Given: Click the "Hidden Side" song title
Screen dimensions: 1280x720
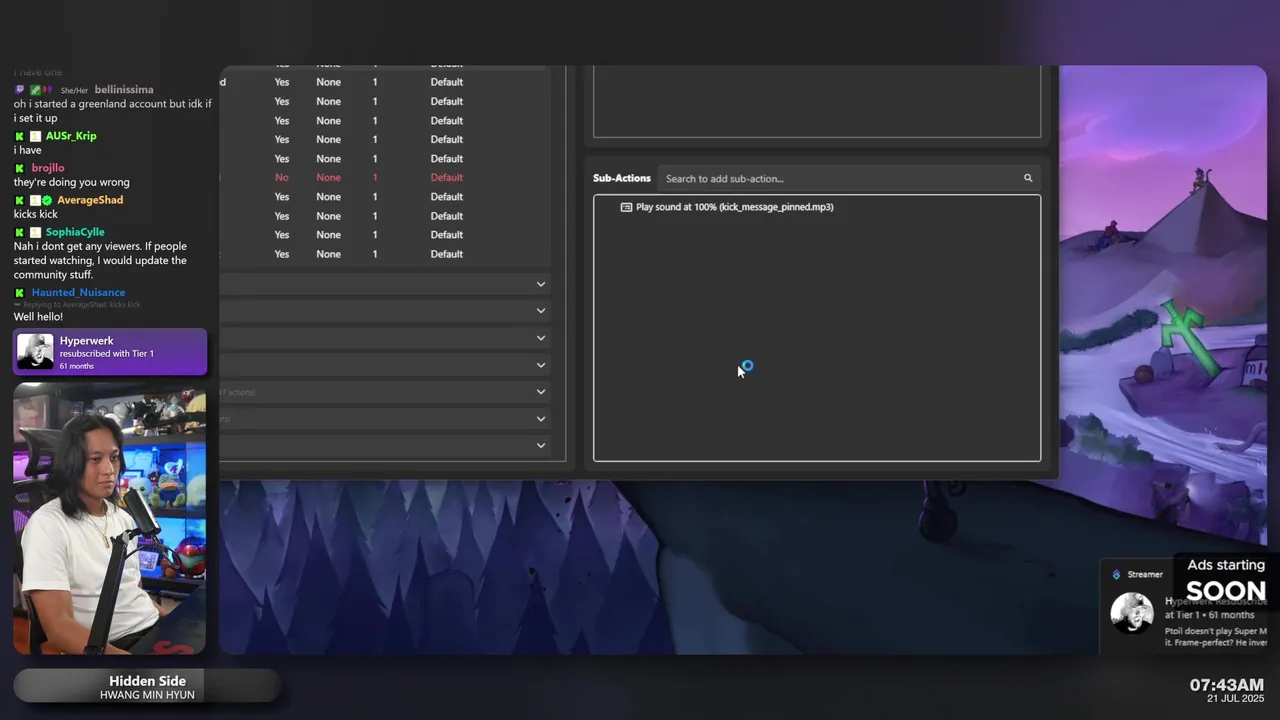Looking at the screenshot, I should (x=147, y=681).
